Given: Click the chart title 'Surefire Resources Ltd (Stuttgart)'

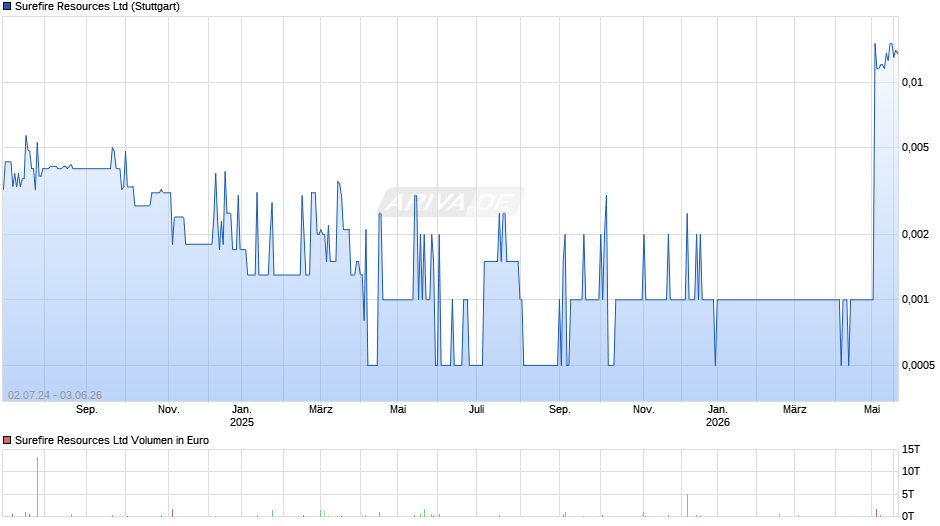Looking at the screenshot, I should tap(97, 7).
